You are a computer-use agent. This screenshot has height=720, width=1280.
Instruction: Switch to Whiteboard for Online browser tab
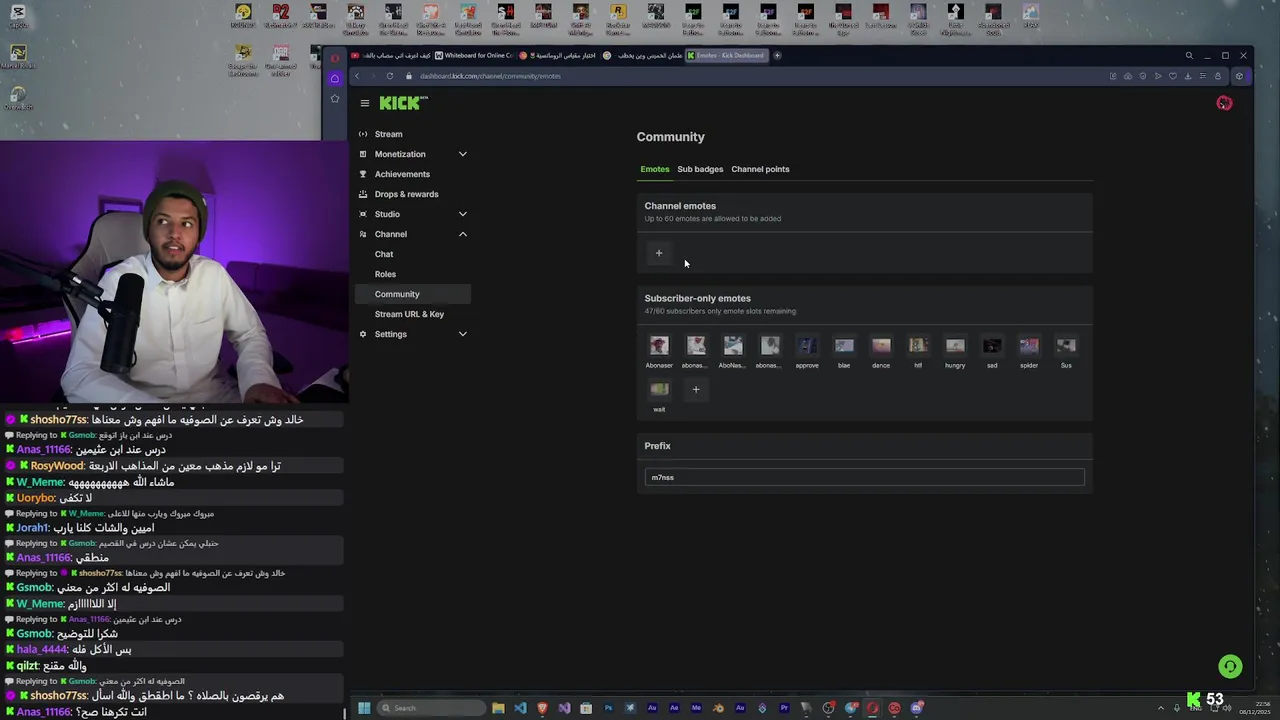click(x=476, y=55)
